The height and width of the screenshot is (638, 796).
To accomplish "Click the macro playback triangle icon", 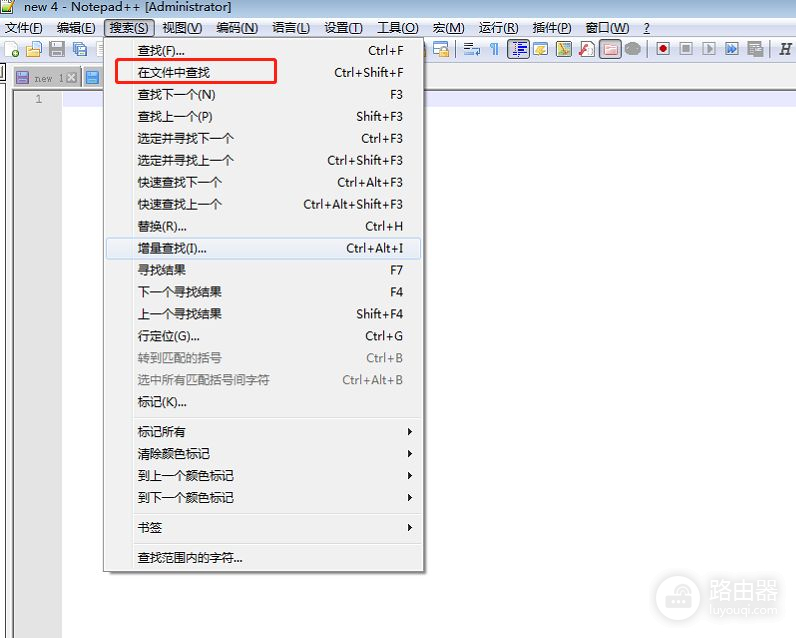I will tap(709, 49).
